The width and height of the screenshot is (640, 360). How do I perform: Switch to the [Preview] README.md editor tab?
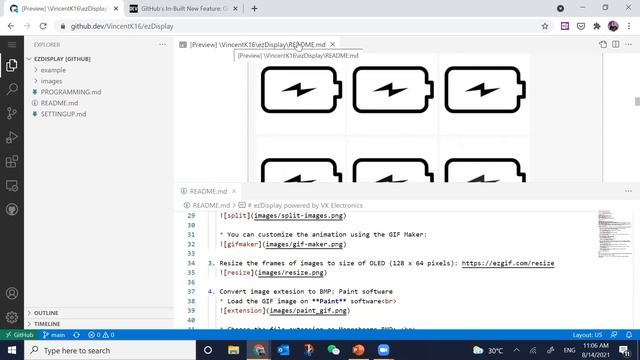257,44
